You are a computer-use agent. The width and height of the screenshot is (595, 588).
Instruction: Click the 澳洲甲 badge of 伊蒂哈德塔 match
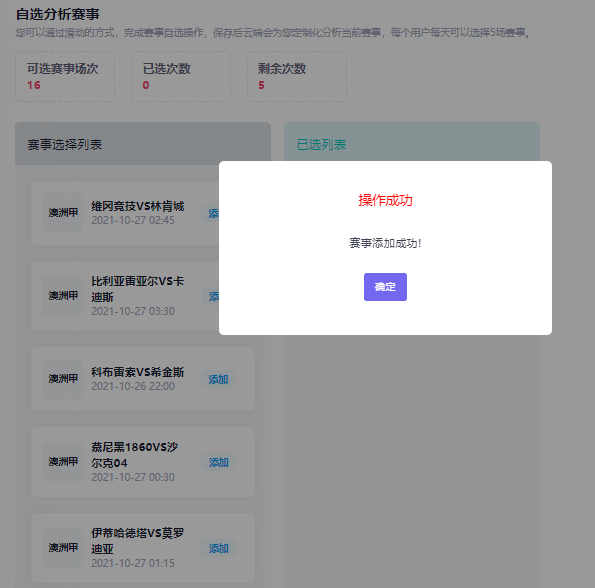[63, 548]
